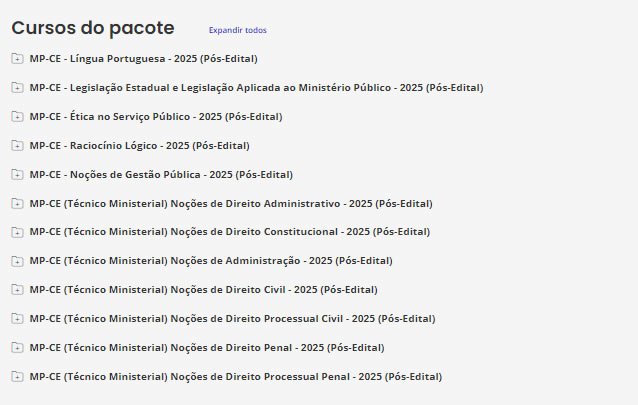The width and height of the screenshot is (638, 405).
Task: Open Legislação Estadual e Legislação Aplicada course
Action: point(256,88)
